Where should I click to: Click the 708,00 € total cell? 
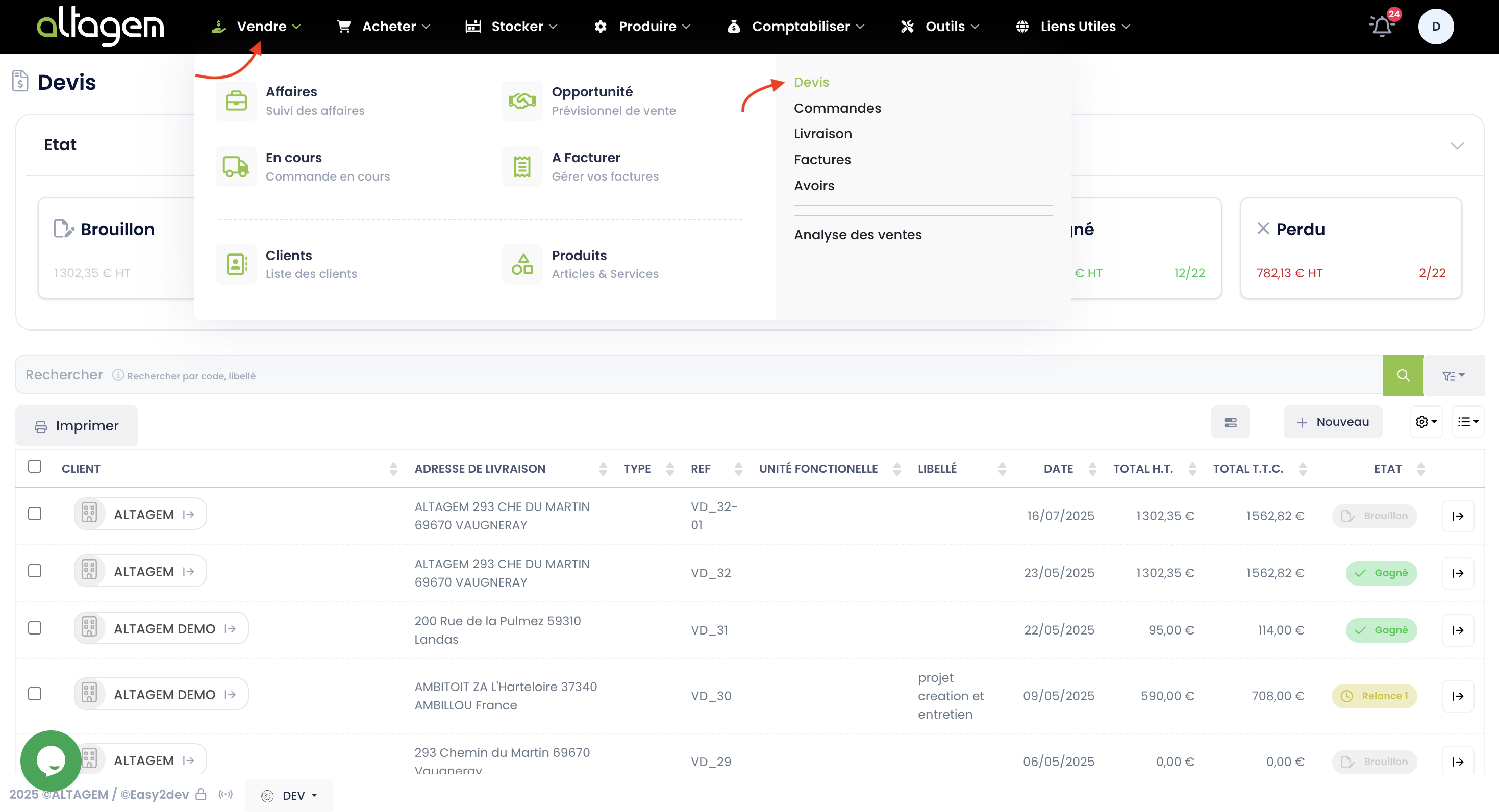pyautogui.click(x=1278, y=696)
